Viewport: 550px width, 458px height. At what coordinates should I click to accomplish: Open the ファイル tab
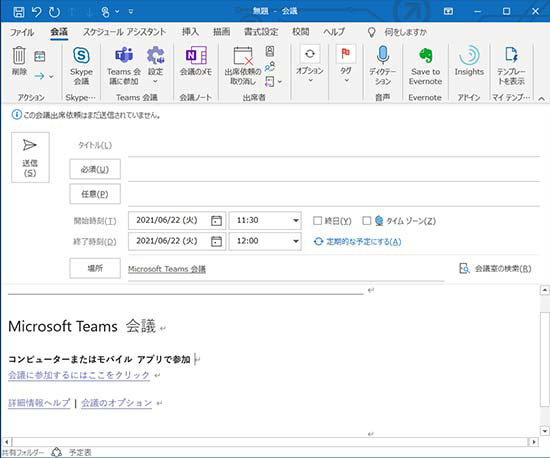tap(22, 32)
